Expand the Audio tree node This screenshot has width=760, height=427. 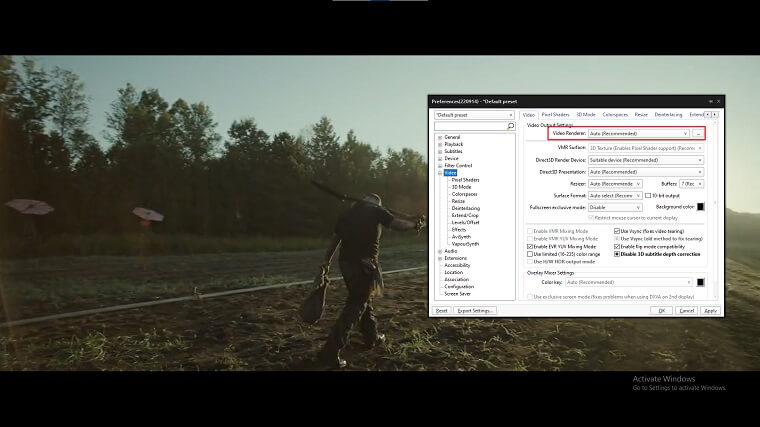(440, 252)
